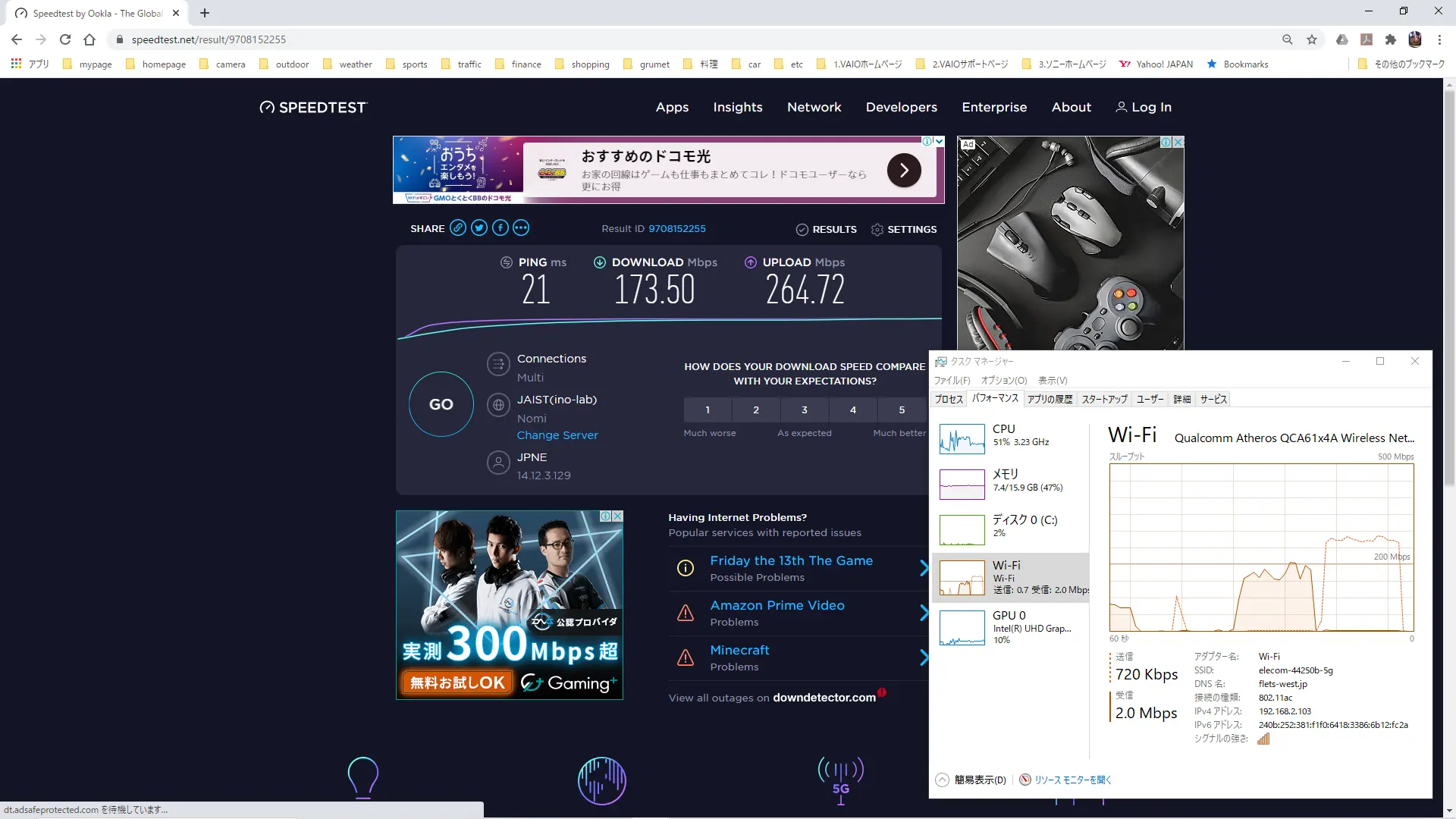Click the ISP user icon next to JPNE
Image resolution: width=1456 pixels, height=819 pixels.
point(498,462)
